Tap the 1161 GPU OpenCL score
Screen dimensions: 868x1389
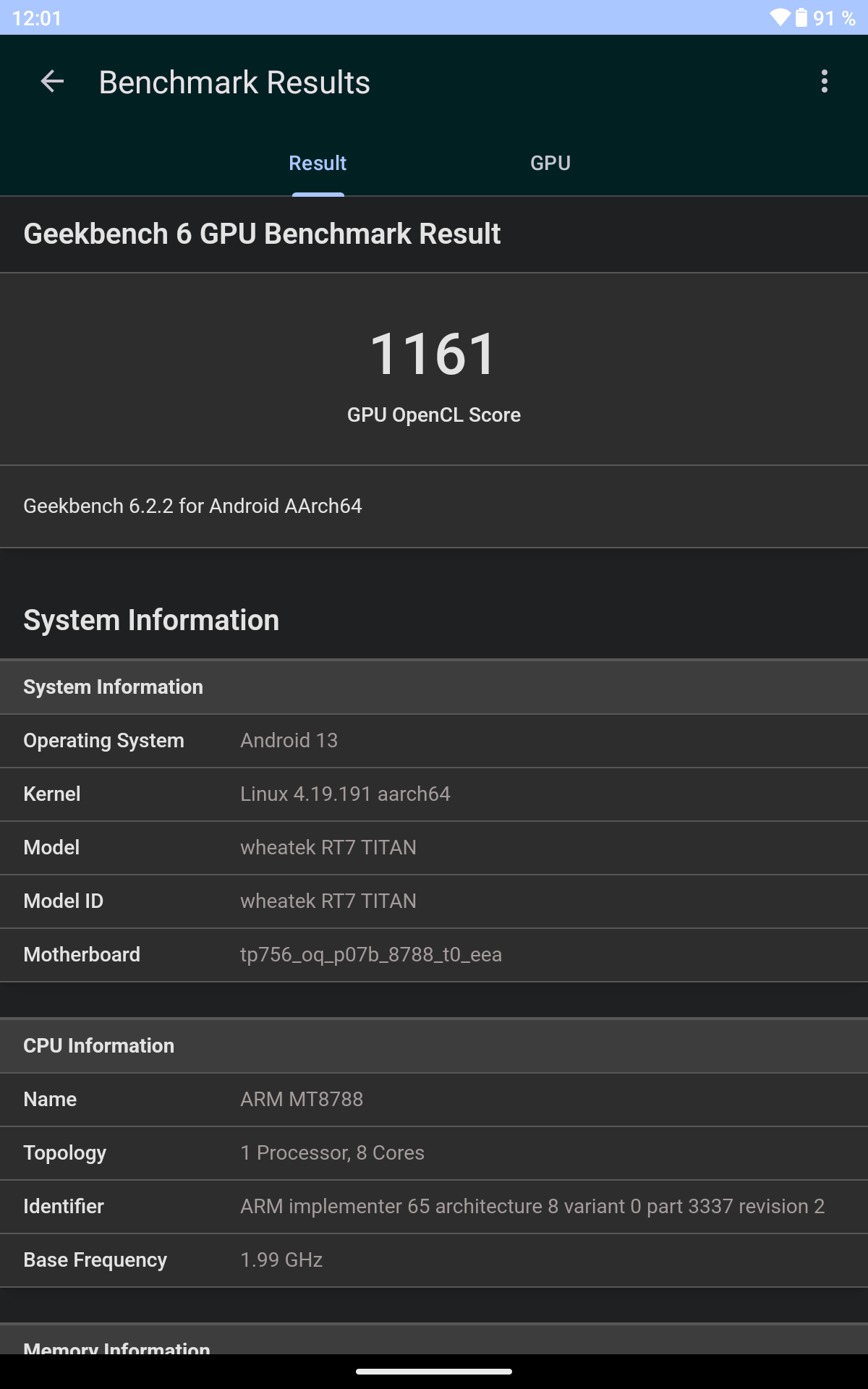tap(433, 354)
